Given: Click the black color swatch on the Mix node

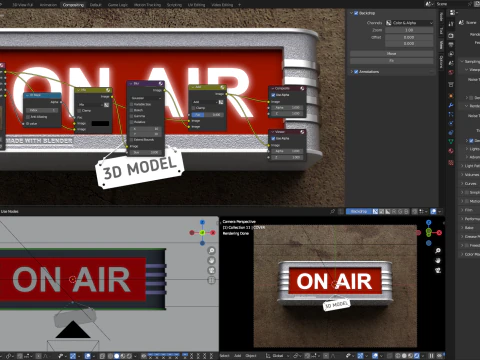Looking at the screenshot, I should tap(100, 123).
